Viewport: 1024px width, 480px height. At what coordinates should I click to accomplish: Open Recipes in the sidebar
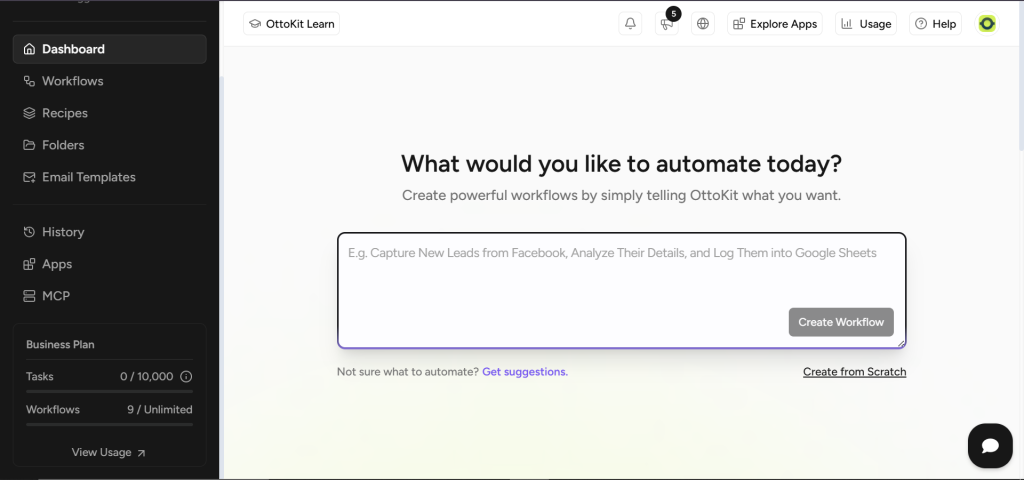click(110, 113)
